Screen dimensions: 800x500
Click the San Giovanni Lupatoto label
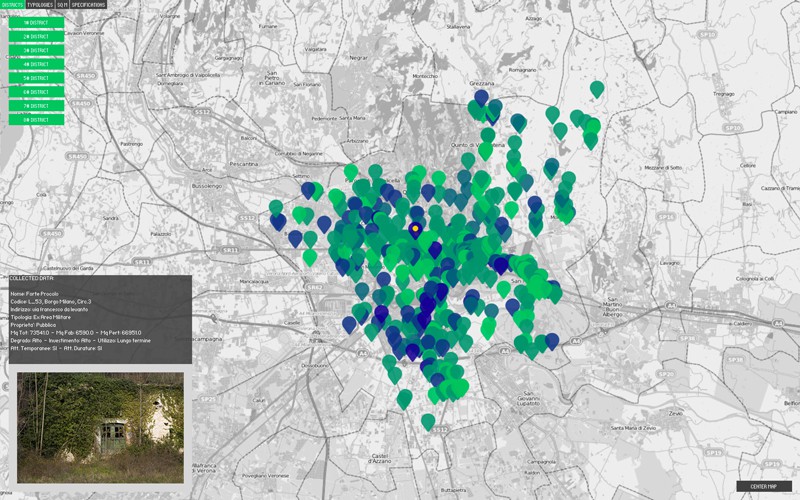528,398
